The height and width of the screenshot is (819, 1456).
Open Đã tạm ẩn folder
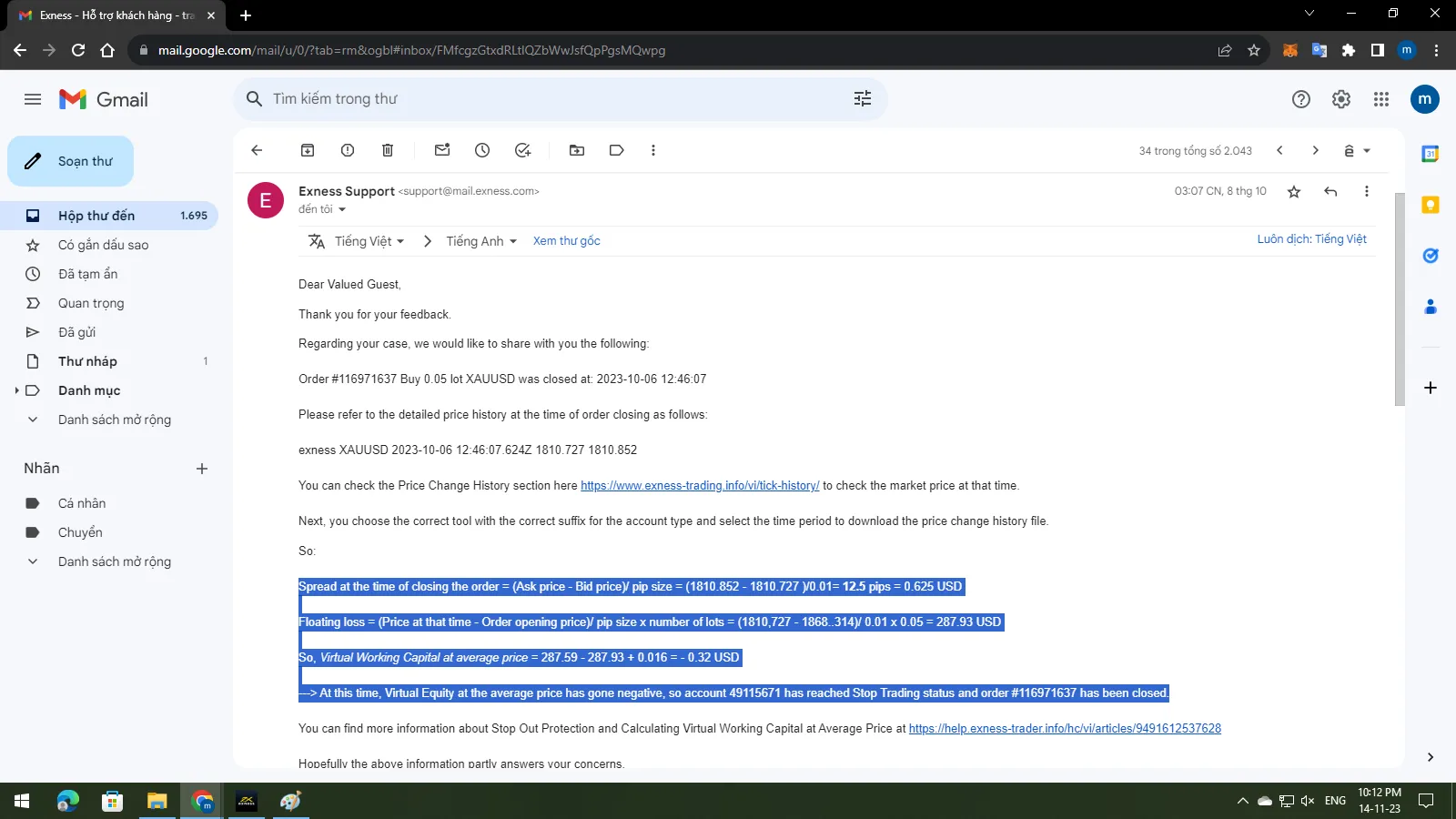[109, 274]
